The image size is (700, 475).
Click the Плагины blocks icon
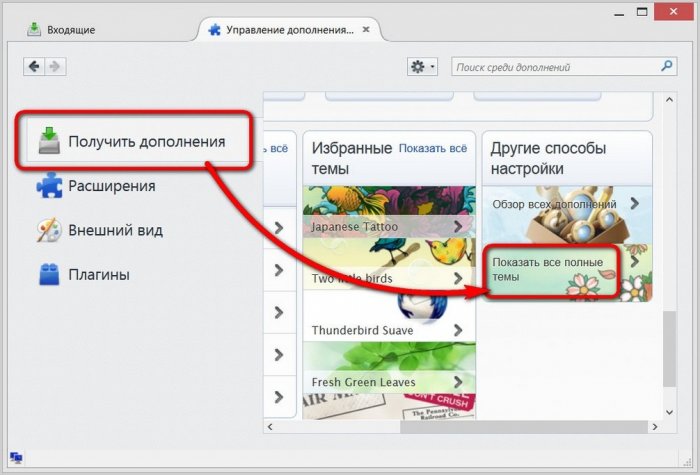[x=50, y=274]
